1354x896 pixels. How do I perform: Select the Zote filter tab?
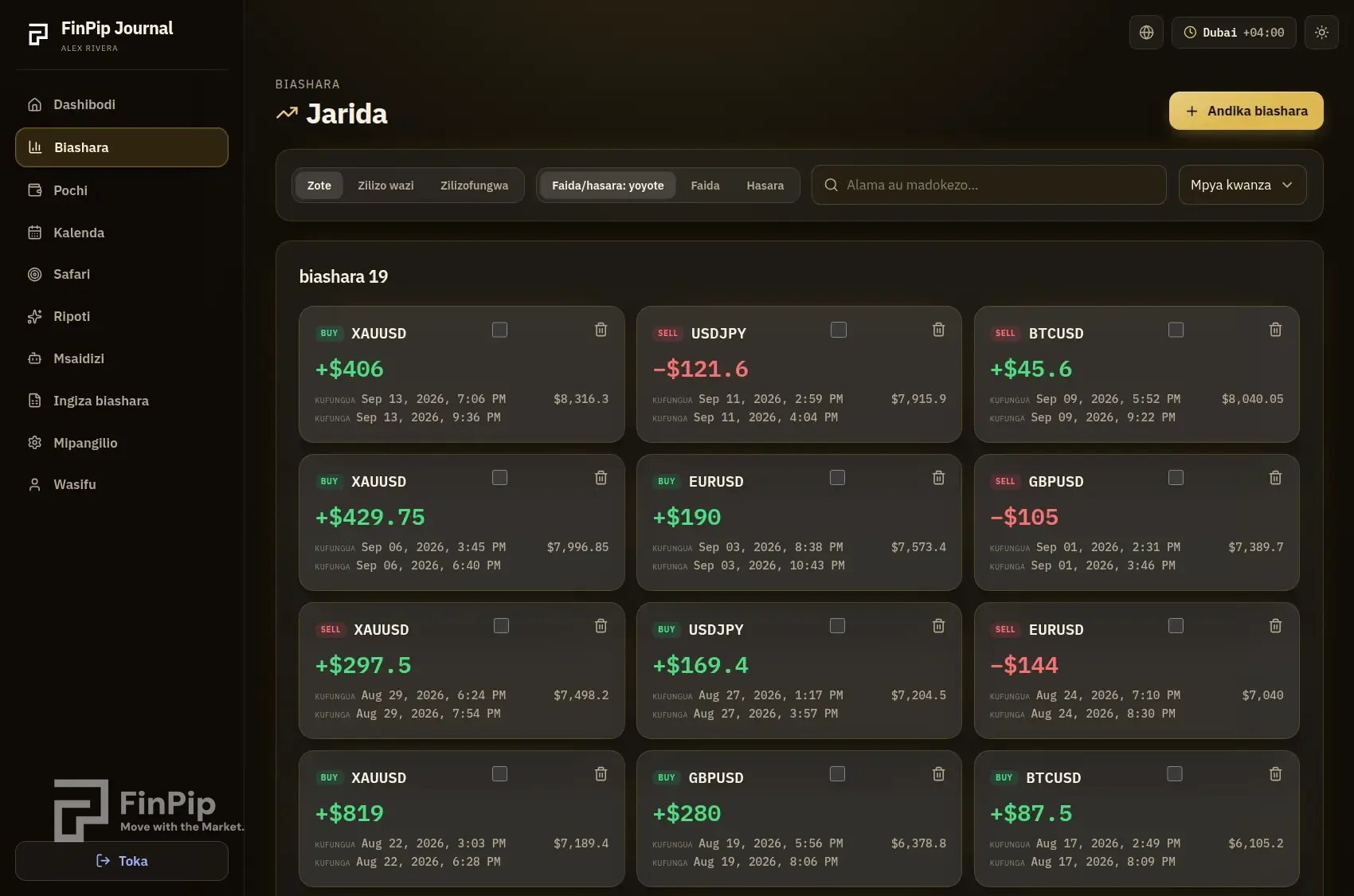319,186
